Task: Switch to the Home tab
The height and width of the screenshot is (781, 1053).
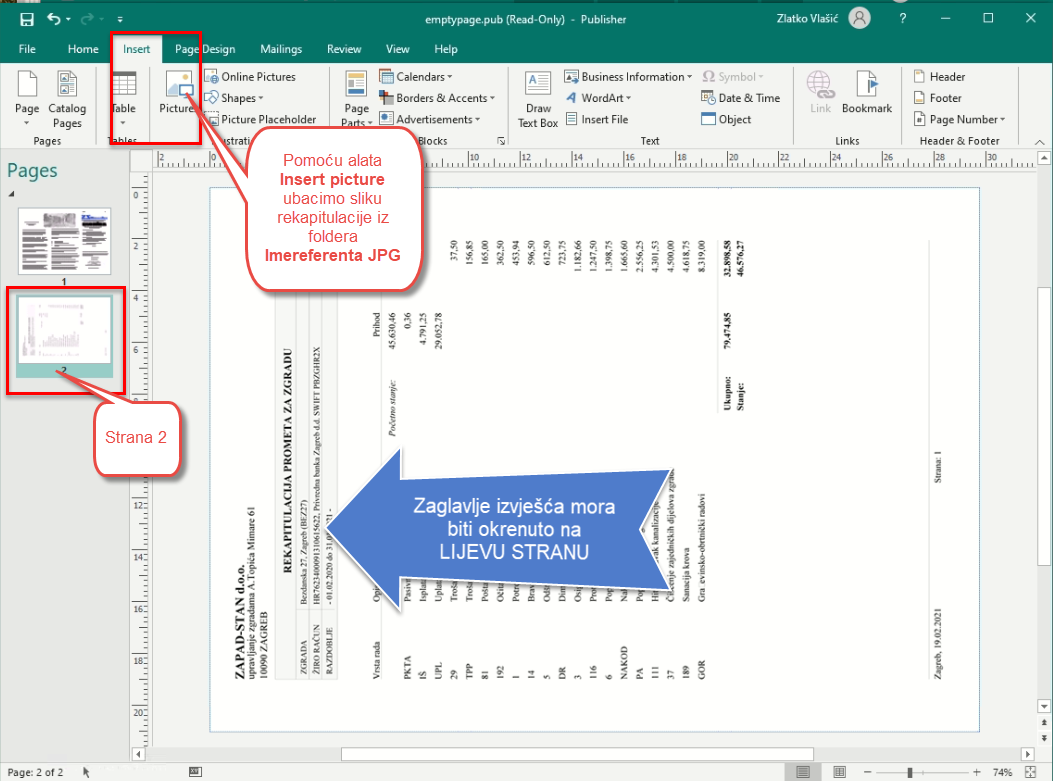Action: click(x=83, y=49)
